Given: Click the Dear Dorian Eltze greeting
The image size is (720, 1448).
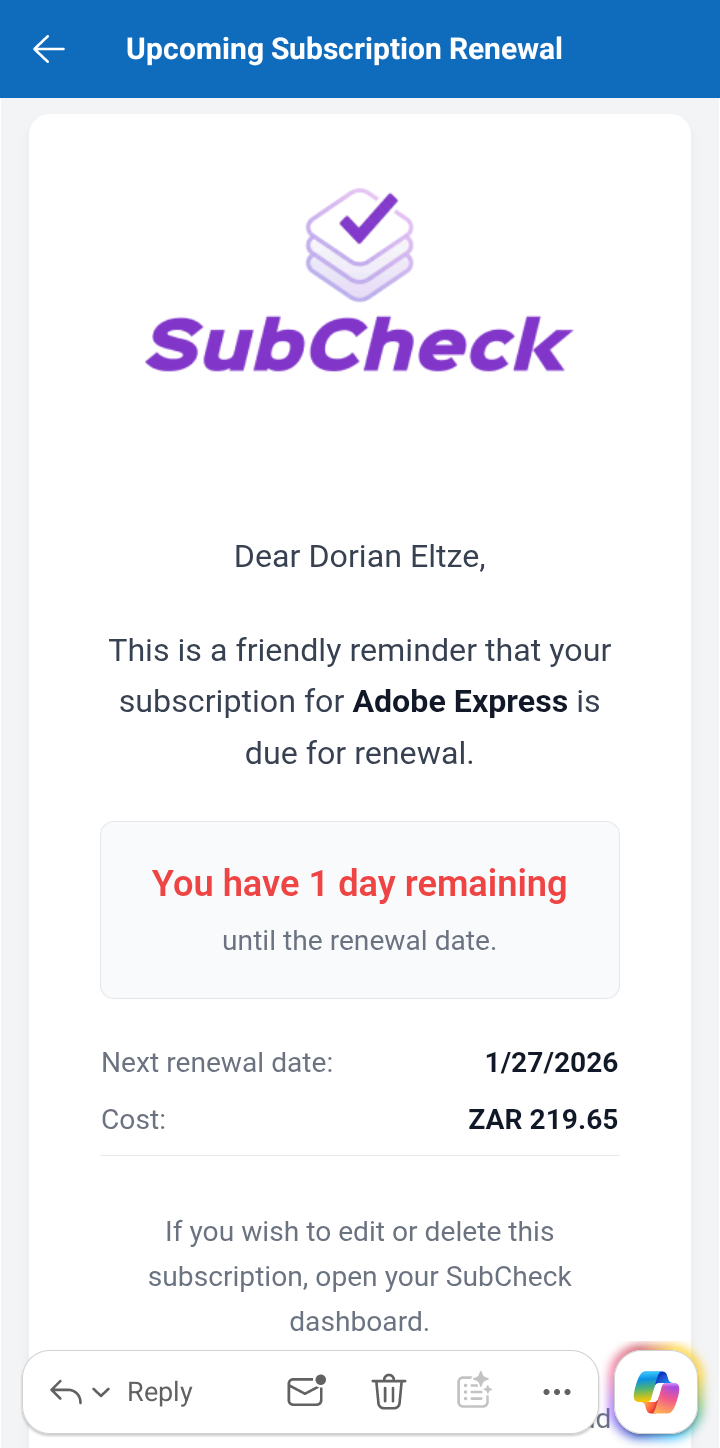Looking at the screenshot, I should (359, 556).
